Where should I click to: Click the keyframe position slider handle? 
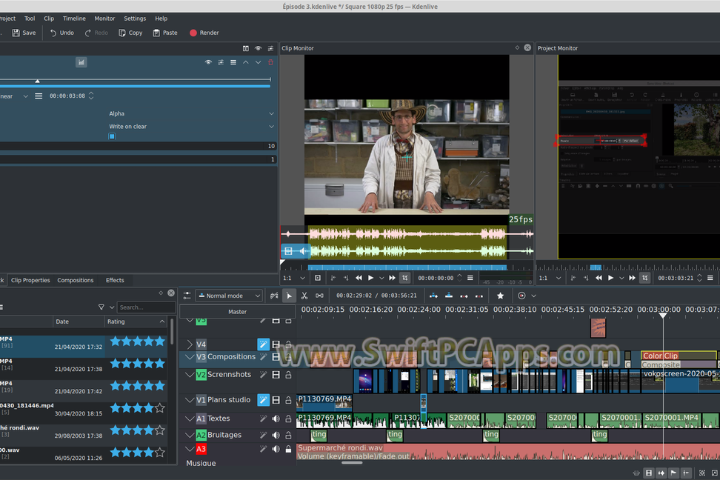click(38, 81)
